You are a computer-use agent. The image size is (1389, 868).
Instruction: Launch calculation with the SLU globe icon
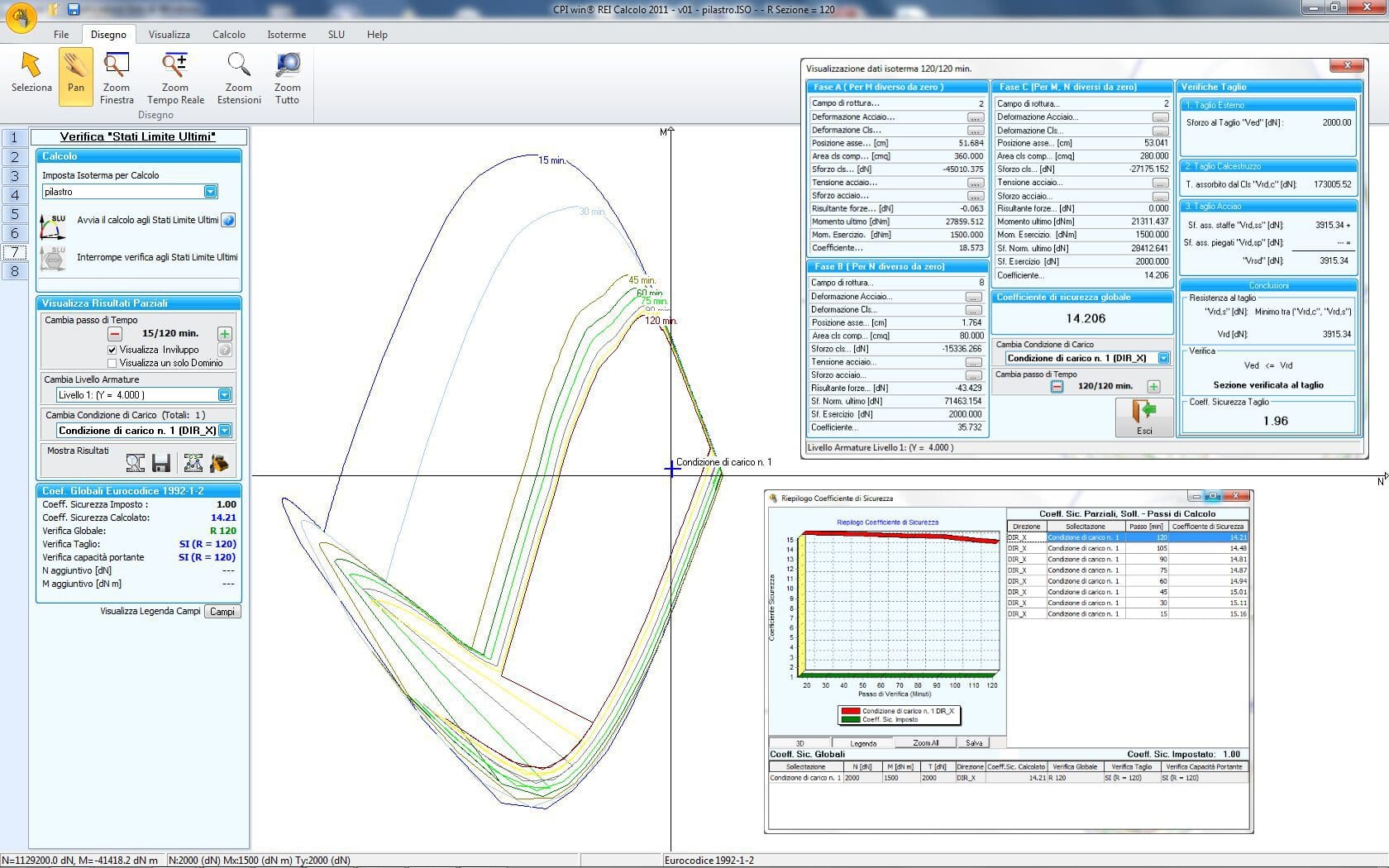point(230,220)
